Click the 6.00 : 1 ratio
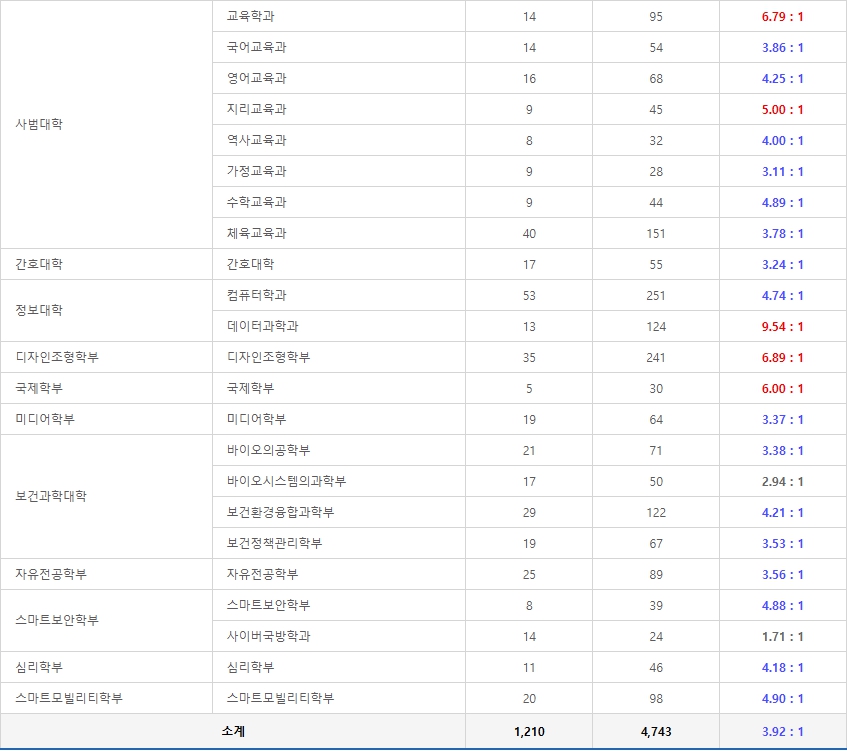847x751 pixels. coord(782,388)
